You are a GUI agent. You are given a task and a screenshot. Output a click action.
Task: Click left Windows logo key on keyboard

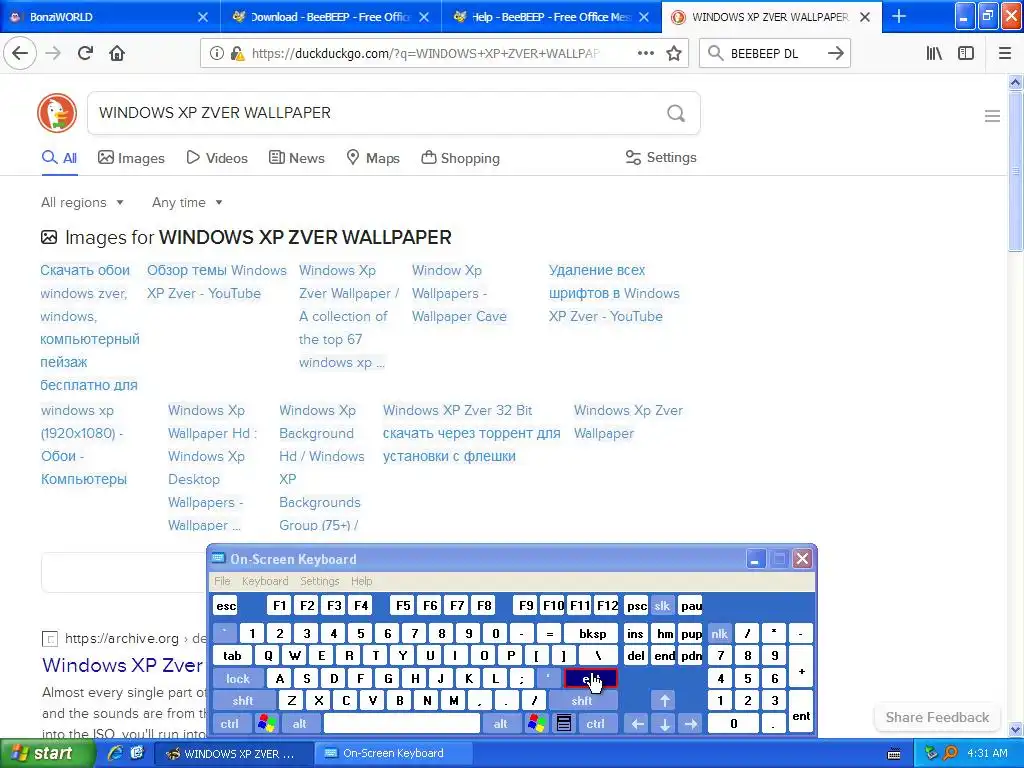(267, 724)
